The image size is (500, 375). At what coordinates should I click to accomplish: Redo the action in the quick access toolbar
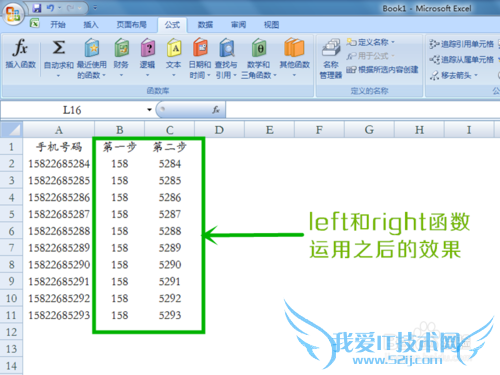pos(70,8)
